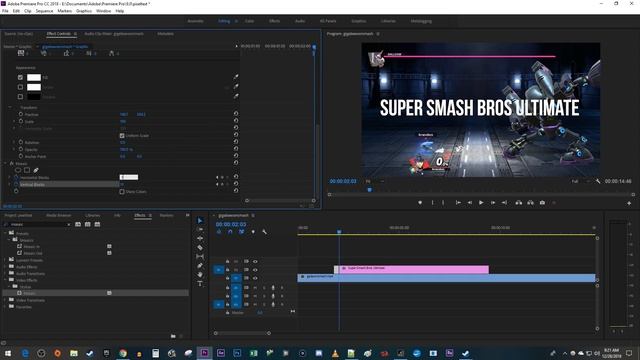
Task: Toggle the Fill checkbox in Appearance
Action: coord(20,77)
